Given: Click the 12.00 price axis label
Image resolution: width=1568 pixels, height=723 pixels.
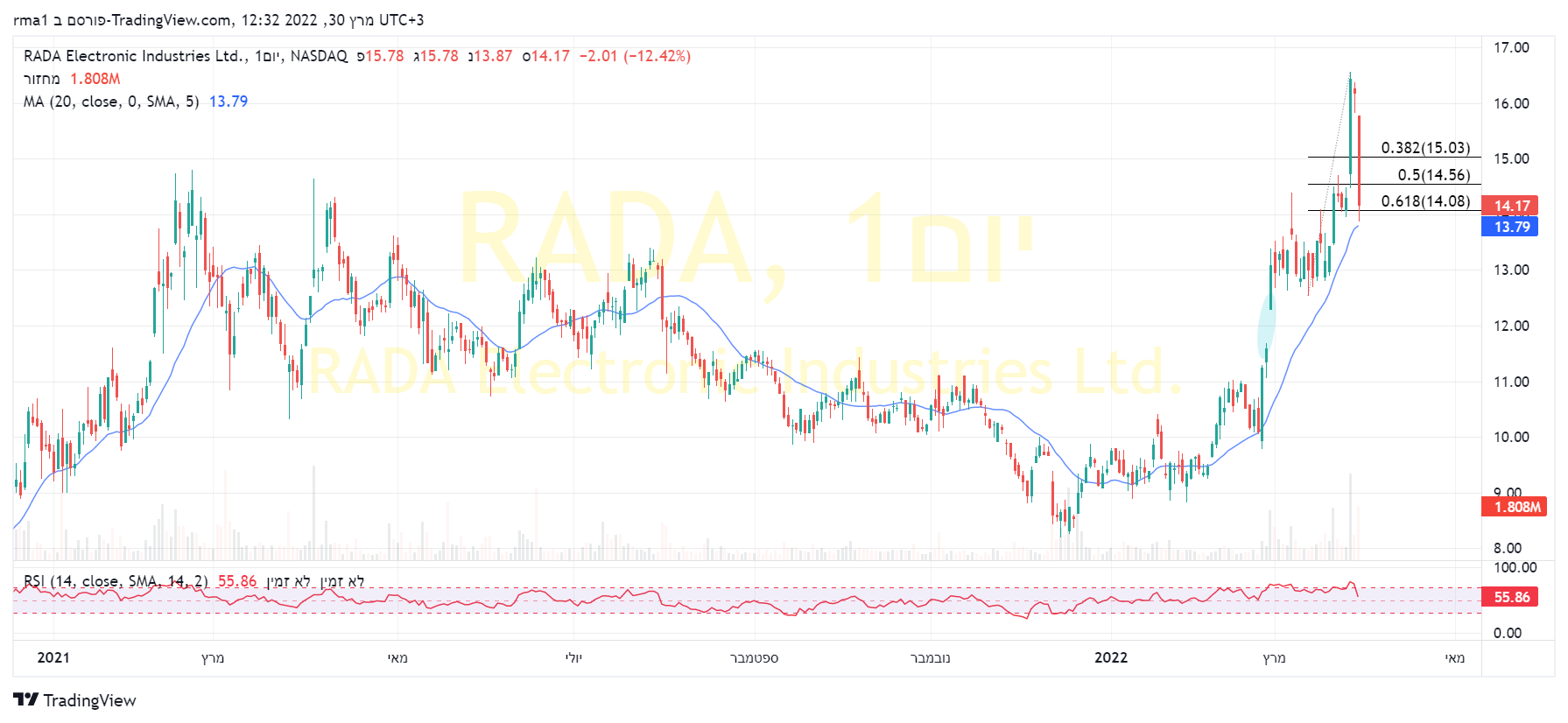Looking at the screenshot, I should pyautogui.click(x=1511, y=326).
